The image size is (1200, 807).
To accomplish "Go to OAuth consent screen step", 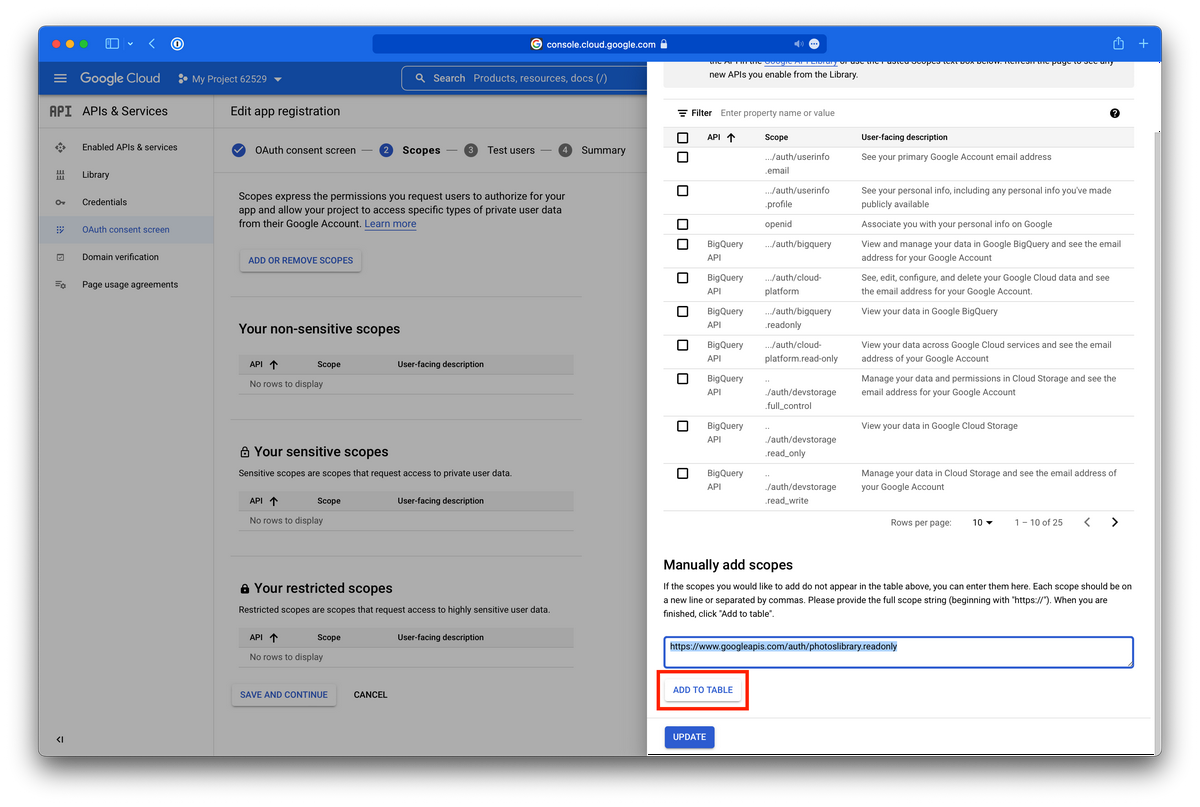I will pyautogui.click(x=294, y=150).
